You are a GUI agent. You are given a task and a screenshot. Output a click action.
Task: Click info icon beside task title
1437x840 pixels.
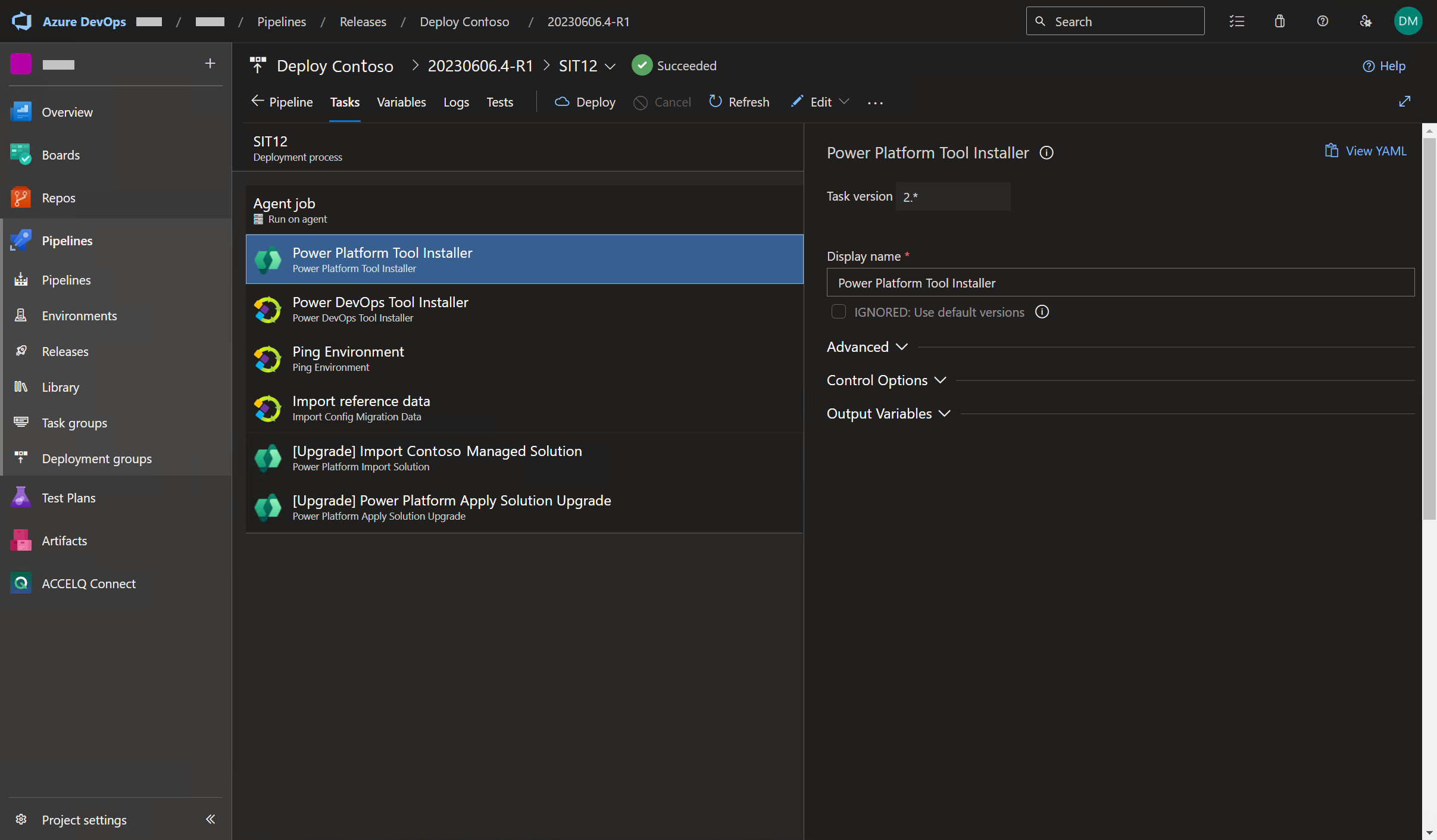coord(1046,153)
